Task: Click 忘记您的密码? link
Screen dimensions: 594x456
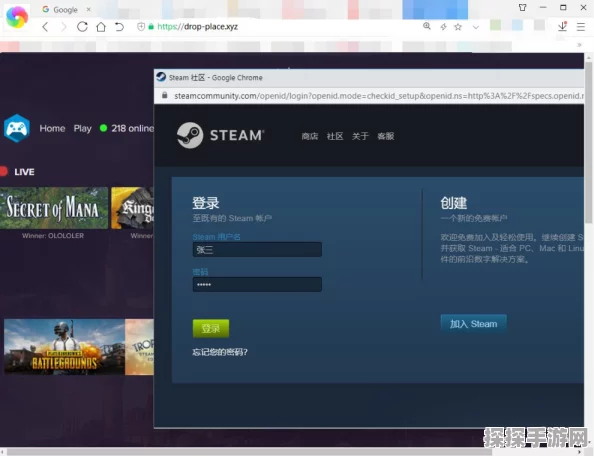Action: tap(220, 352)
